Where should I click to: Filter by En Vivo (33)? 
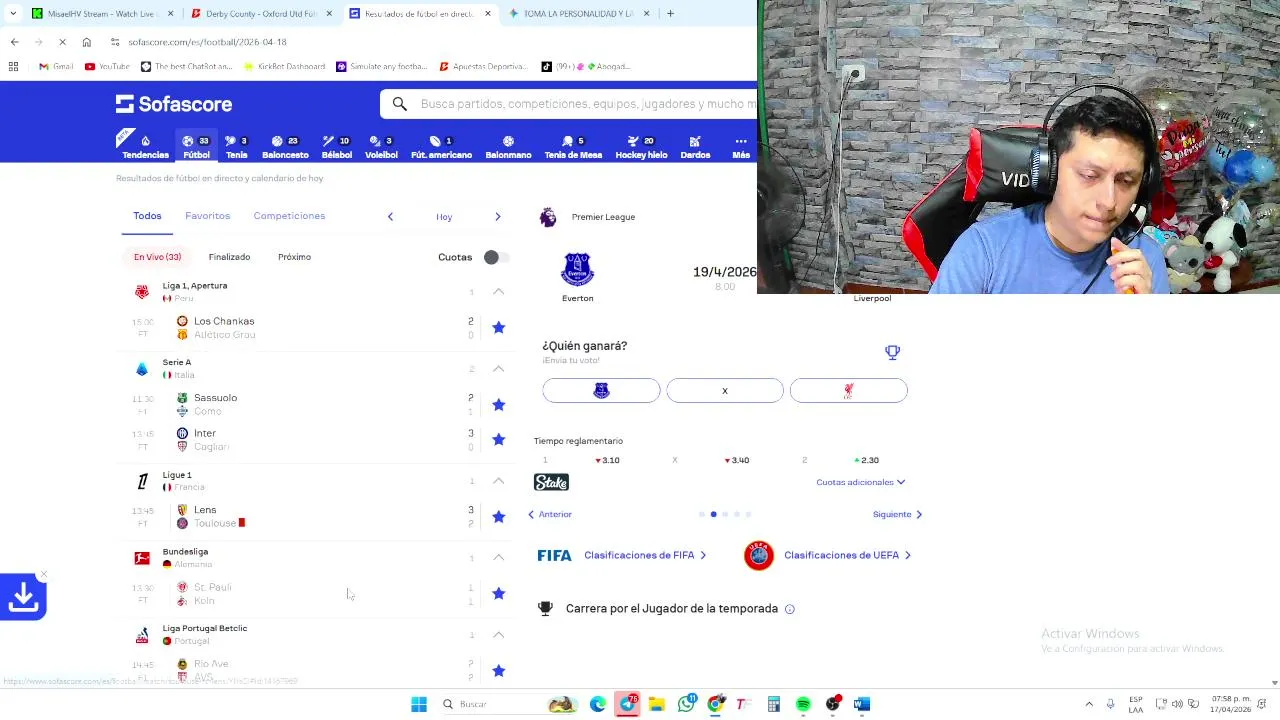[158, 257]
